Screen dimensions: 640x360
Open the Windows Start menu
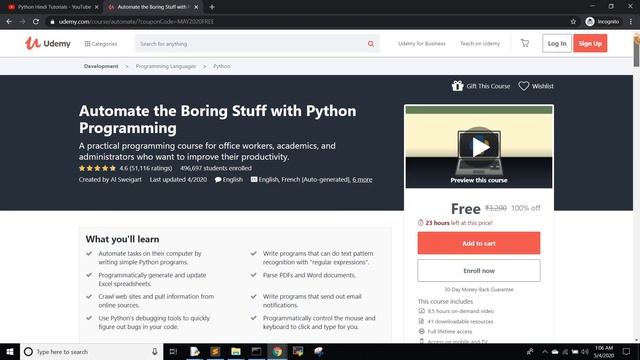(x=10, y=351)
